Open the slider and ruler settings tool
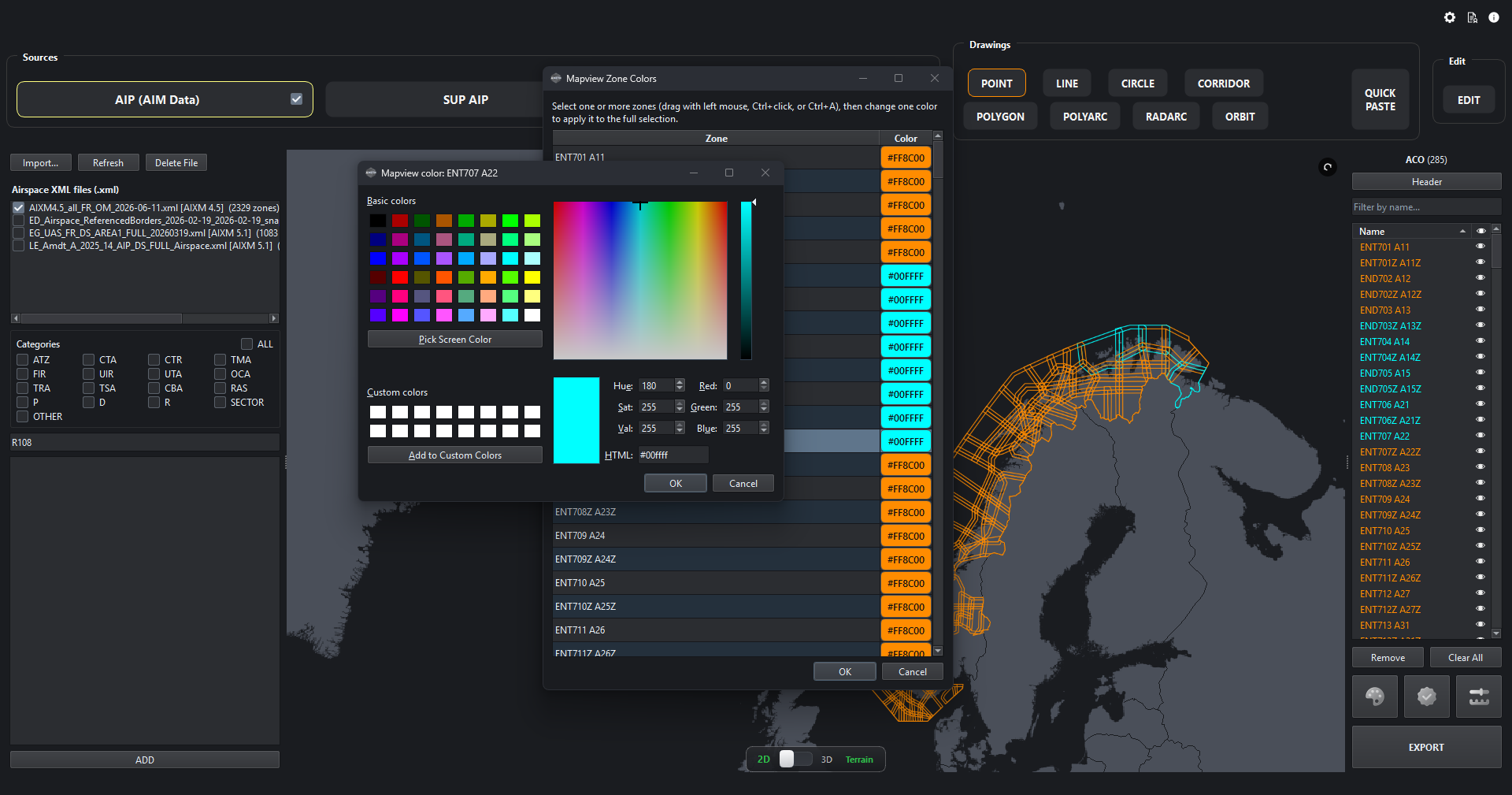This screenshot has width=1512, height=795. tap(1479, 697)
